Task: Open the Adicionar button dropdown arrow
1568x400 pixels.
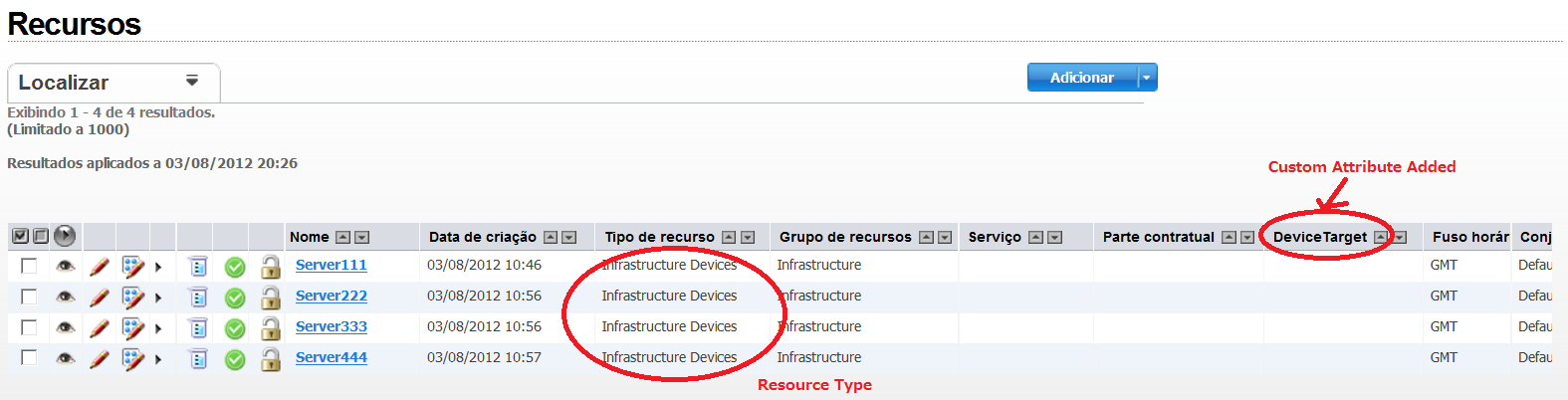Action: click(x=1147, y=78)
